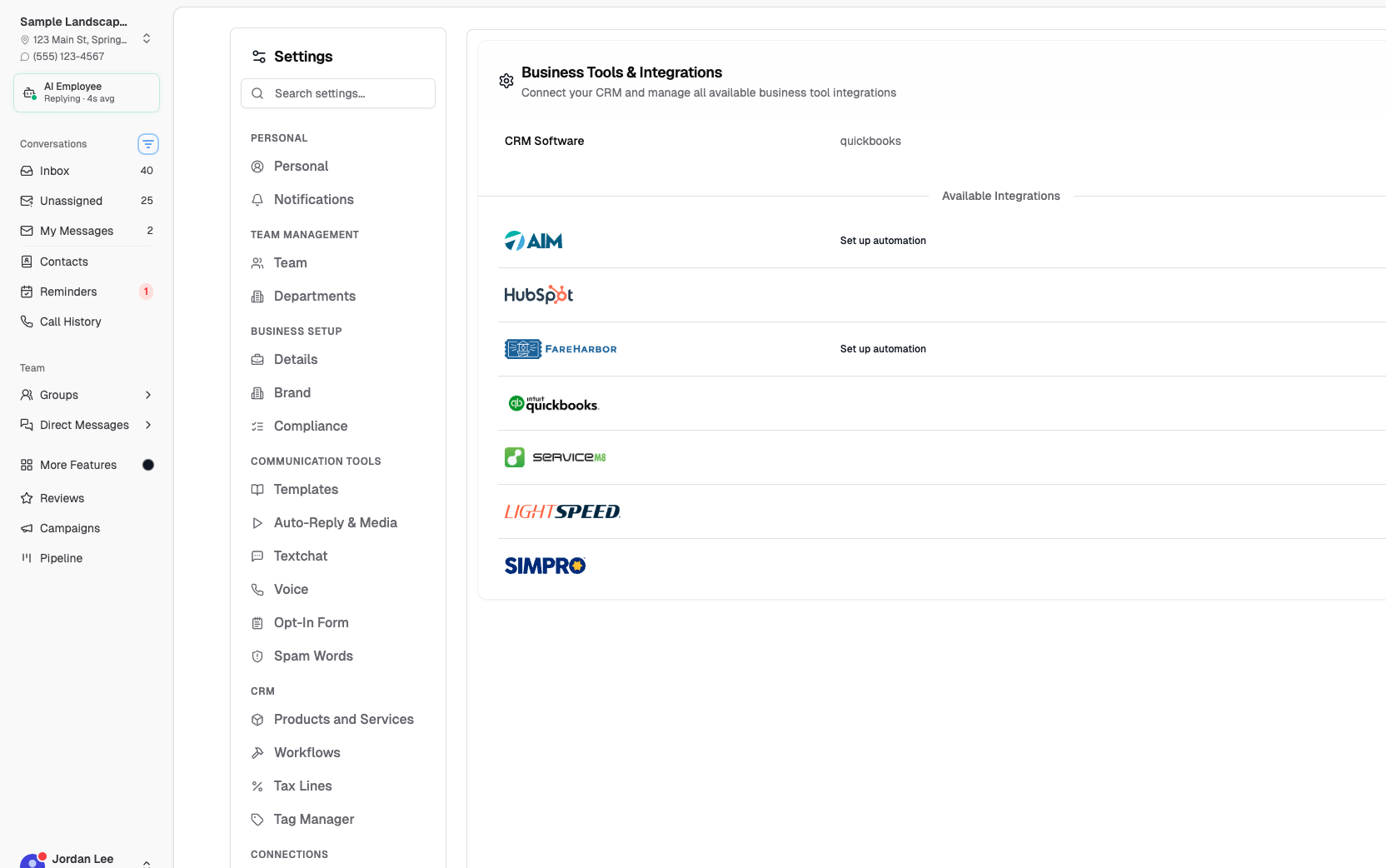Viewport: 1386px width, 868px height.
Task: Click the Voice phone icon
Action: pos(257,590)
